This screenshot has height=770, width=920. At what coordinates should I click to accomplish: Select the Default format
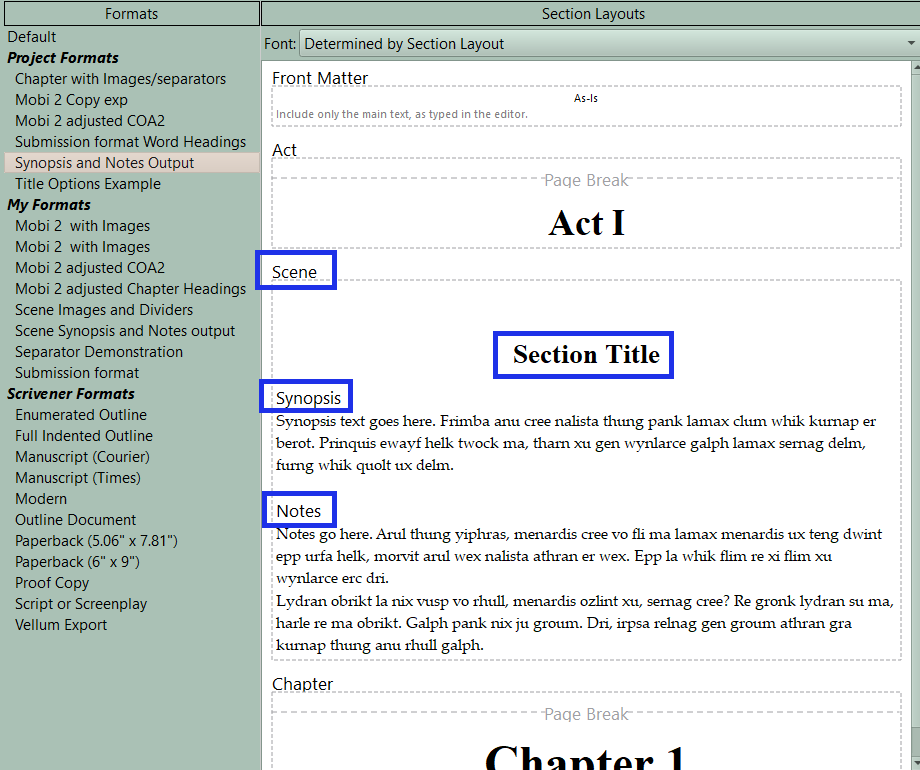32,37
